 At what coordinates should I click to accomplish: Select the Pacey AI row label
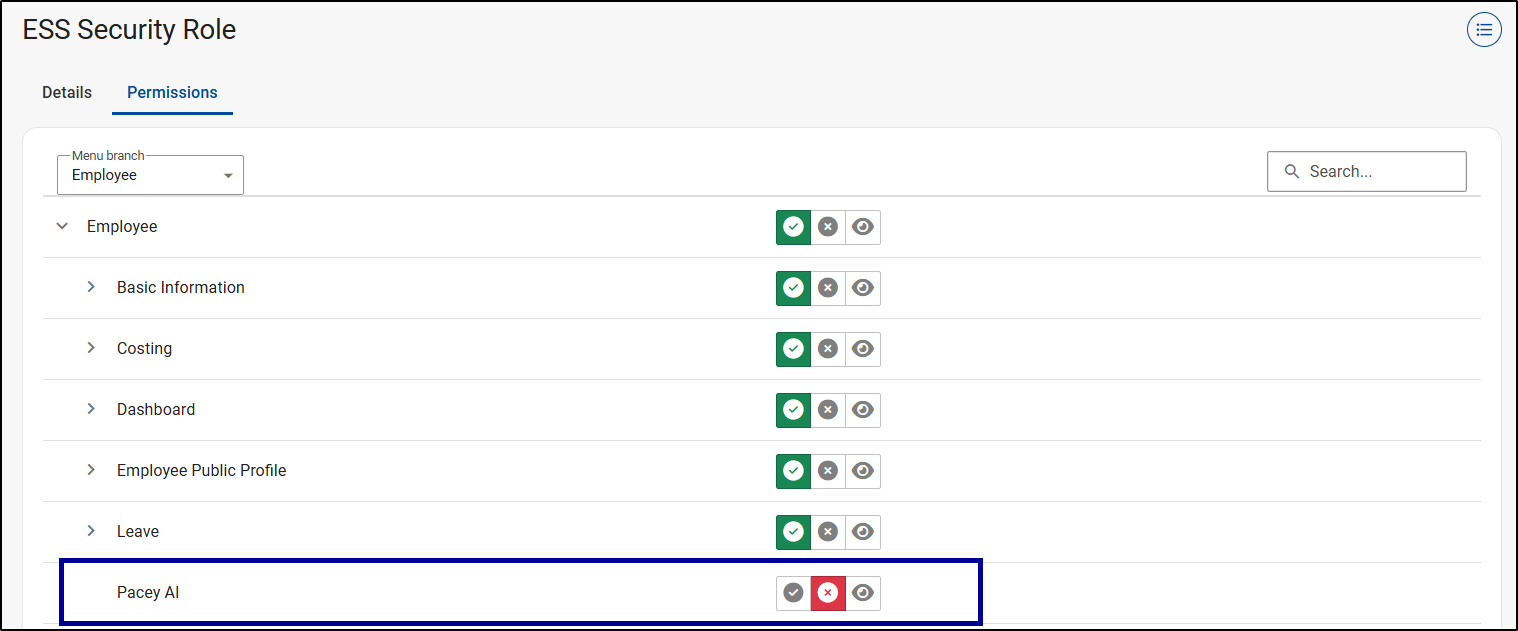(x=148, y=593)
